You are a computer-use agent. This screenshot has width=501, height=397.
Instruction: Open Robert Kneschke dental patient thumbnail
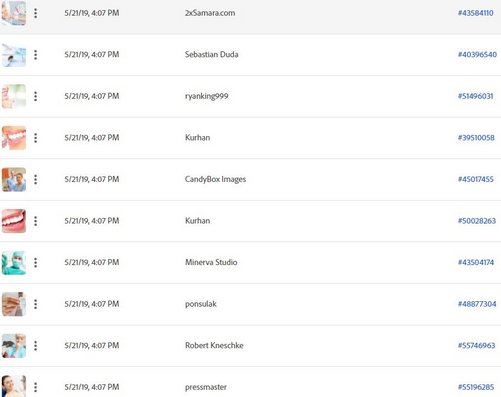pos(14,346)
